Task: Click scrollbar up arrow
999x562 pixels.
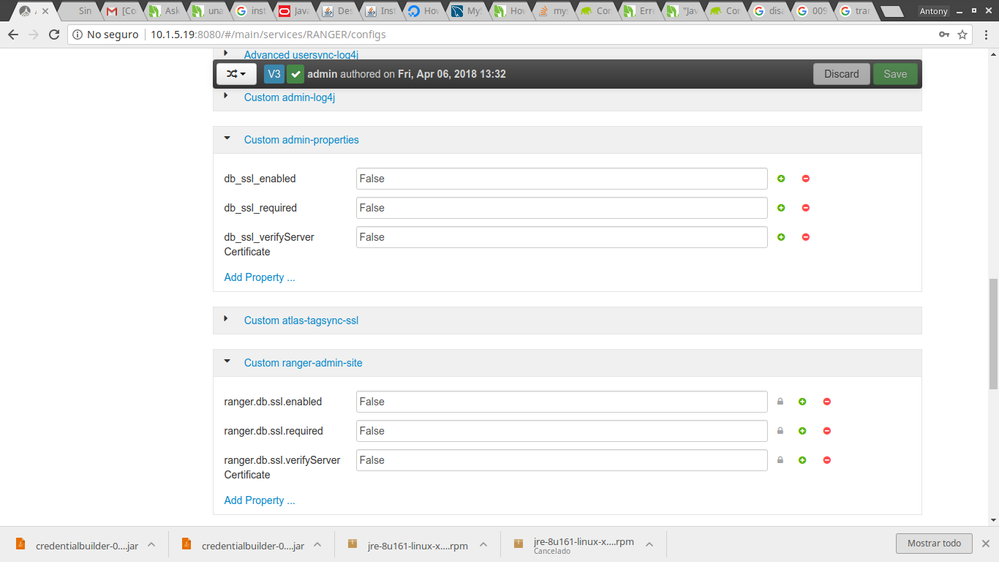Action: click(993, 55)
